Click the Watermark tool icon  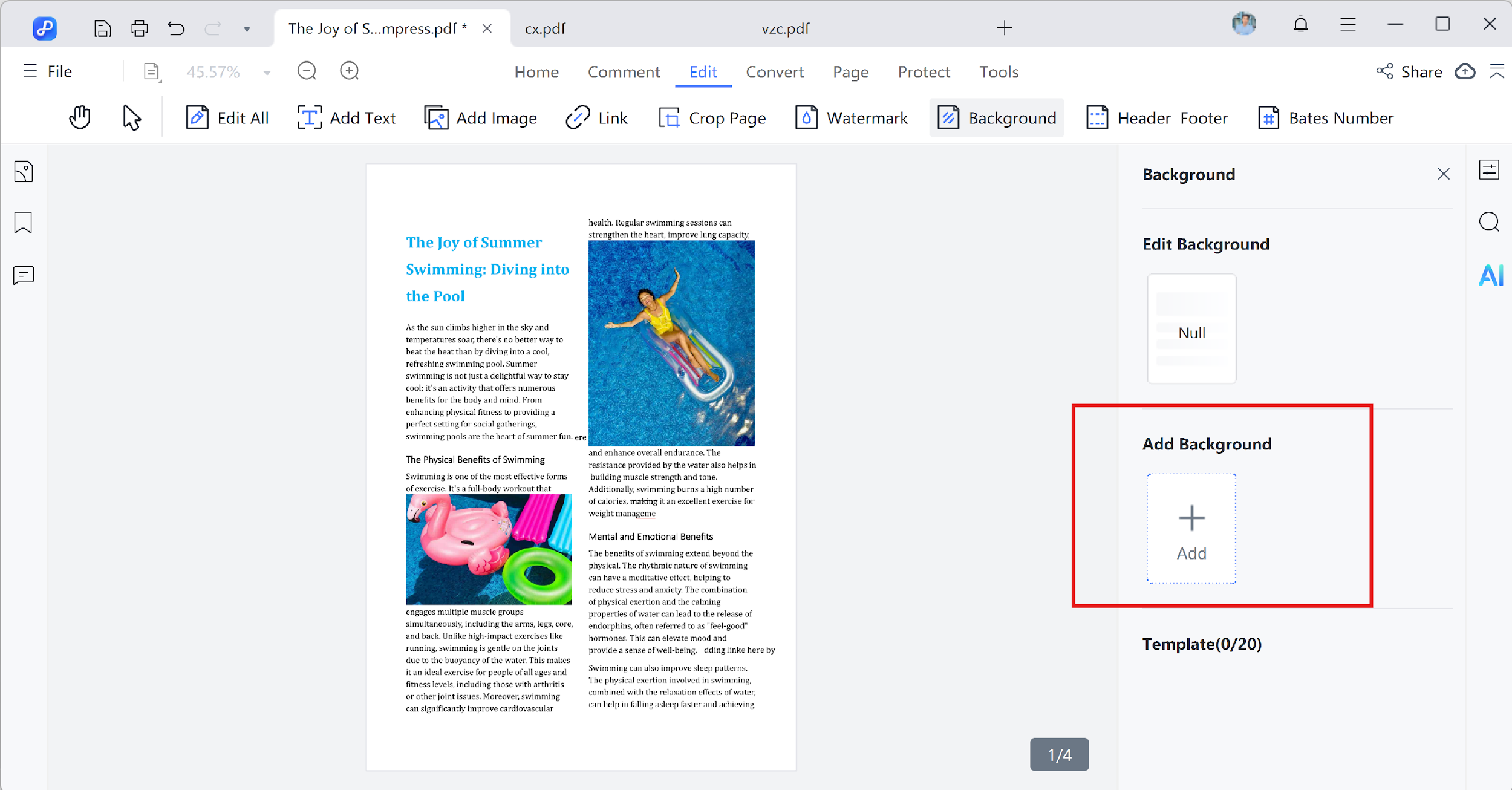(806, 118)
